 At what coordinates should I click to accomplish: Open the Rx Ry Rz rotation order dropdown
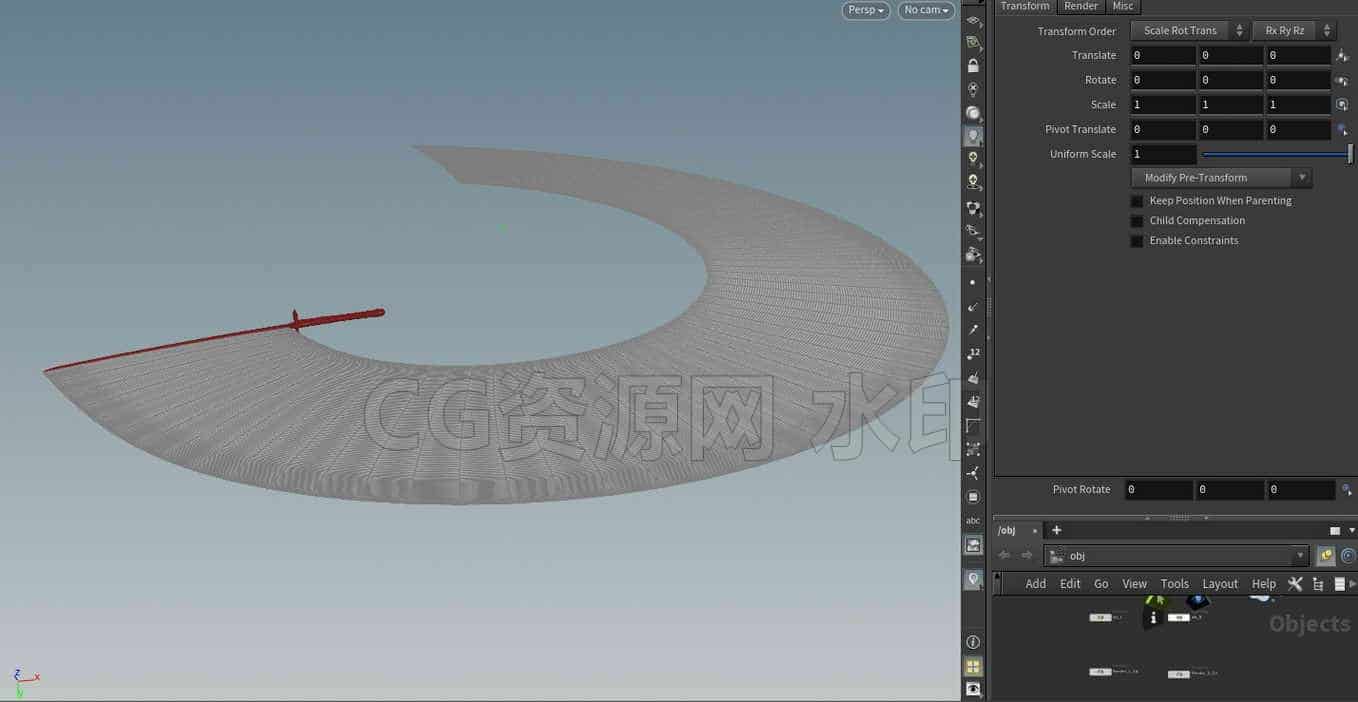click(x=1294, y=31)
